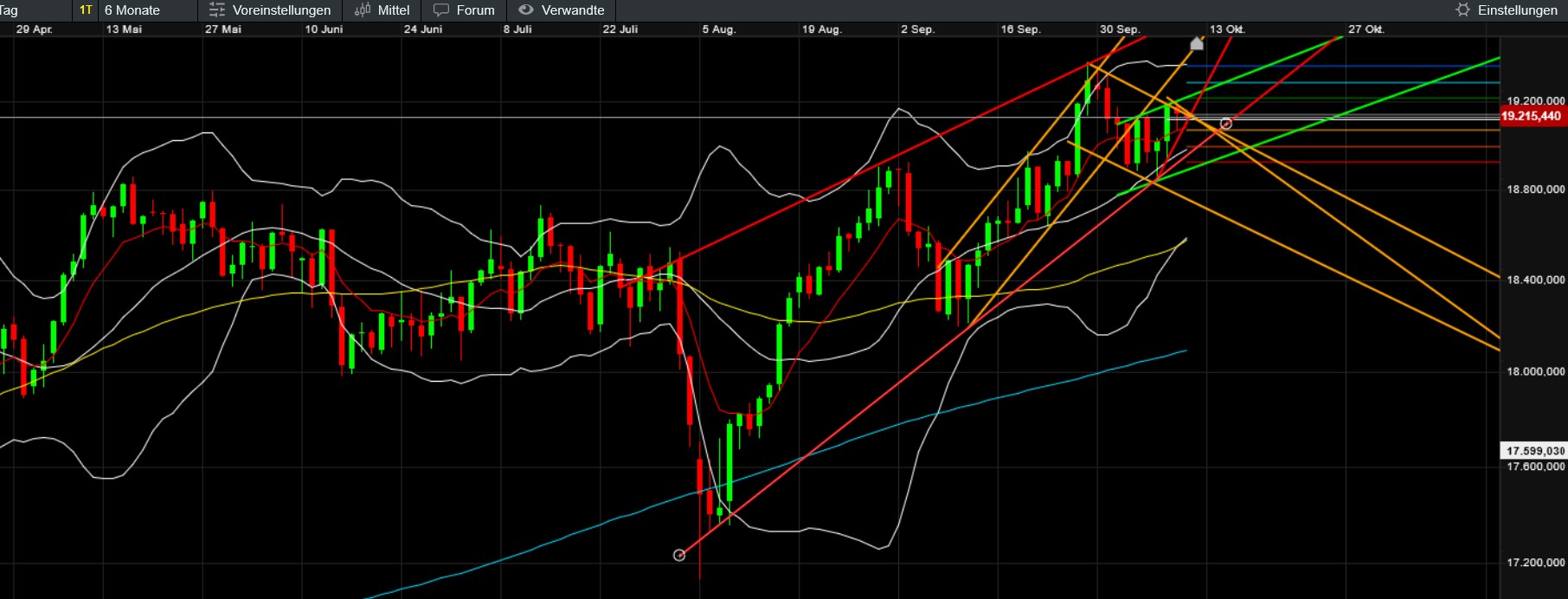This screenshot has height=599, width=1568.
Task: Click the grey house marker on chart
Action: (x=1197, y=43)
